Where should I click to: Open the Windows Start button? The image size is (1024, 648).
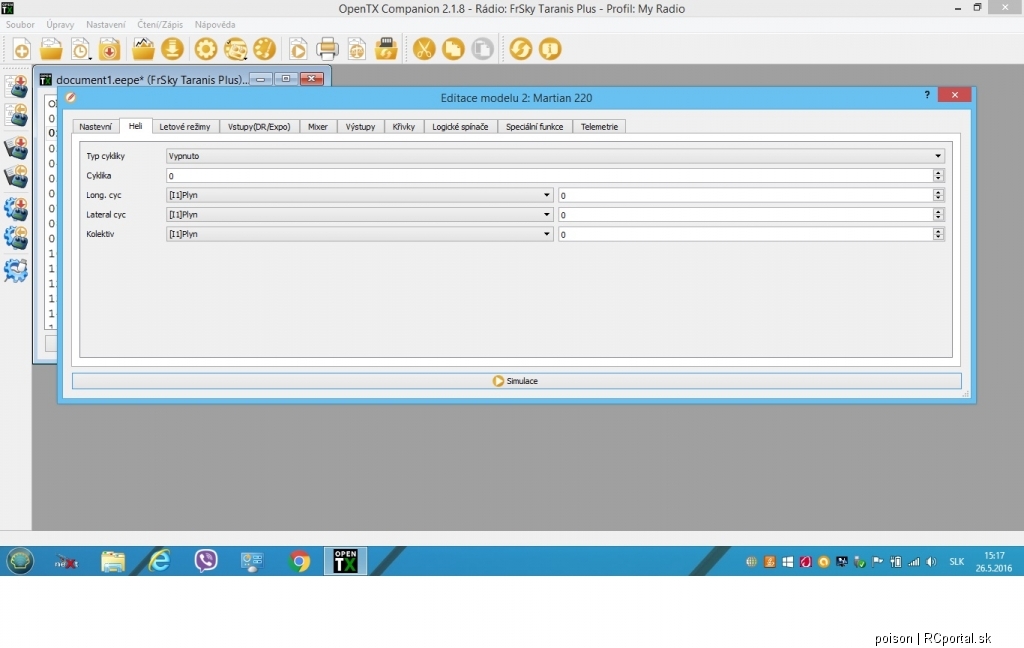coord(20,561)
